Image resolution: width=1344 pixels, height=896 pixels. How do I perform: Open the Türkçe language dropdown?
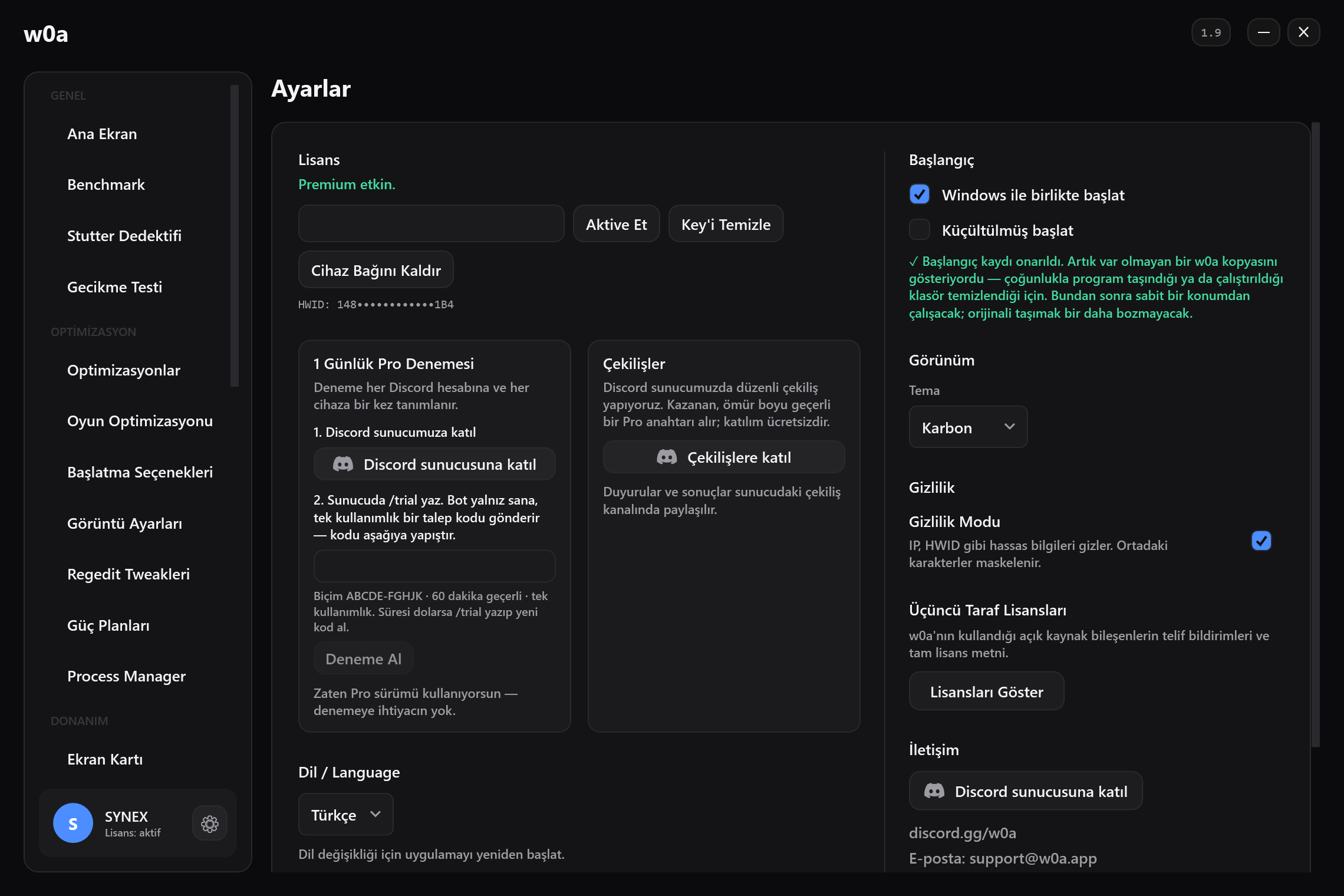345,815
